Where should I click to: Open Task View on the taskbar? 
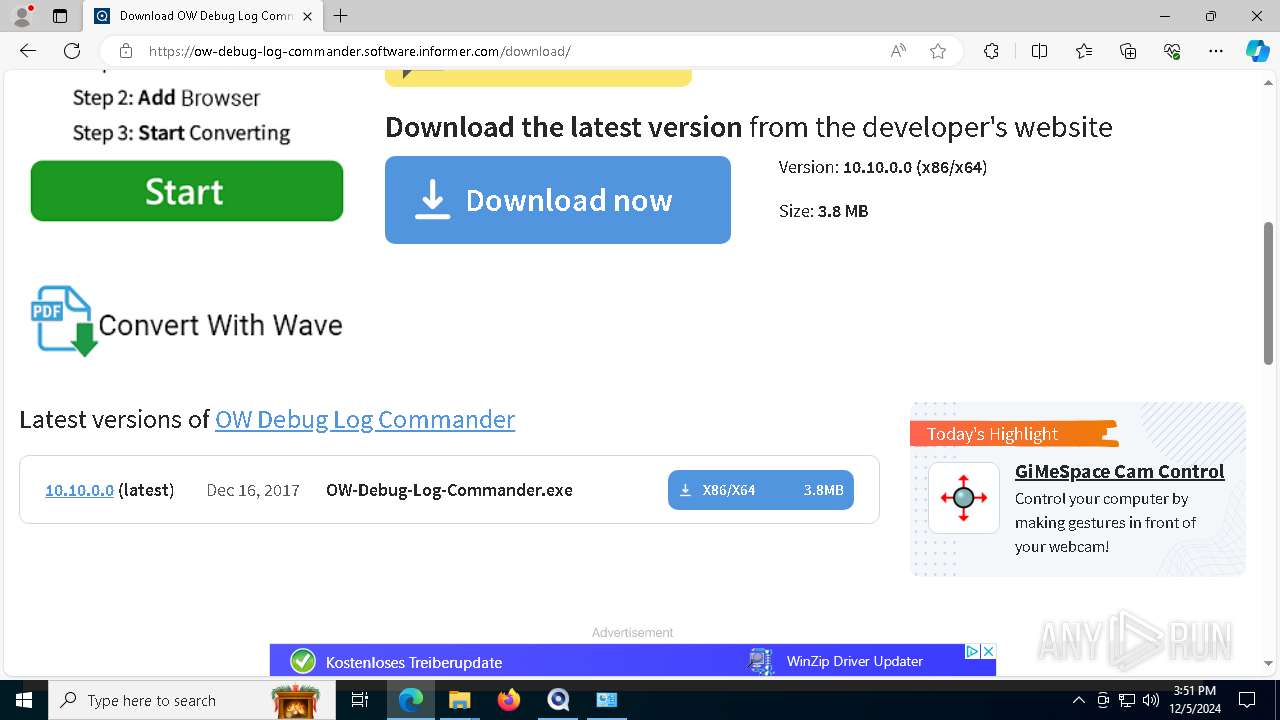pos(361,700)
